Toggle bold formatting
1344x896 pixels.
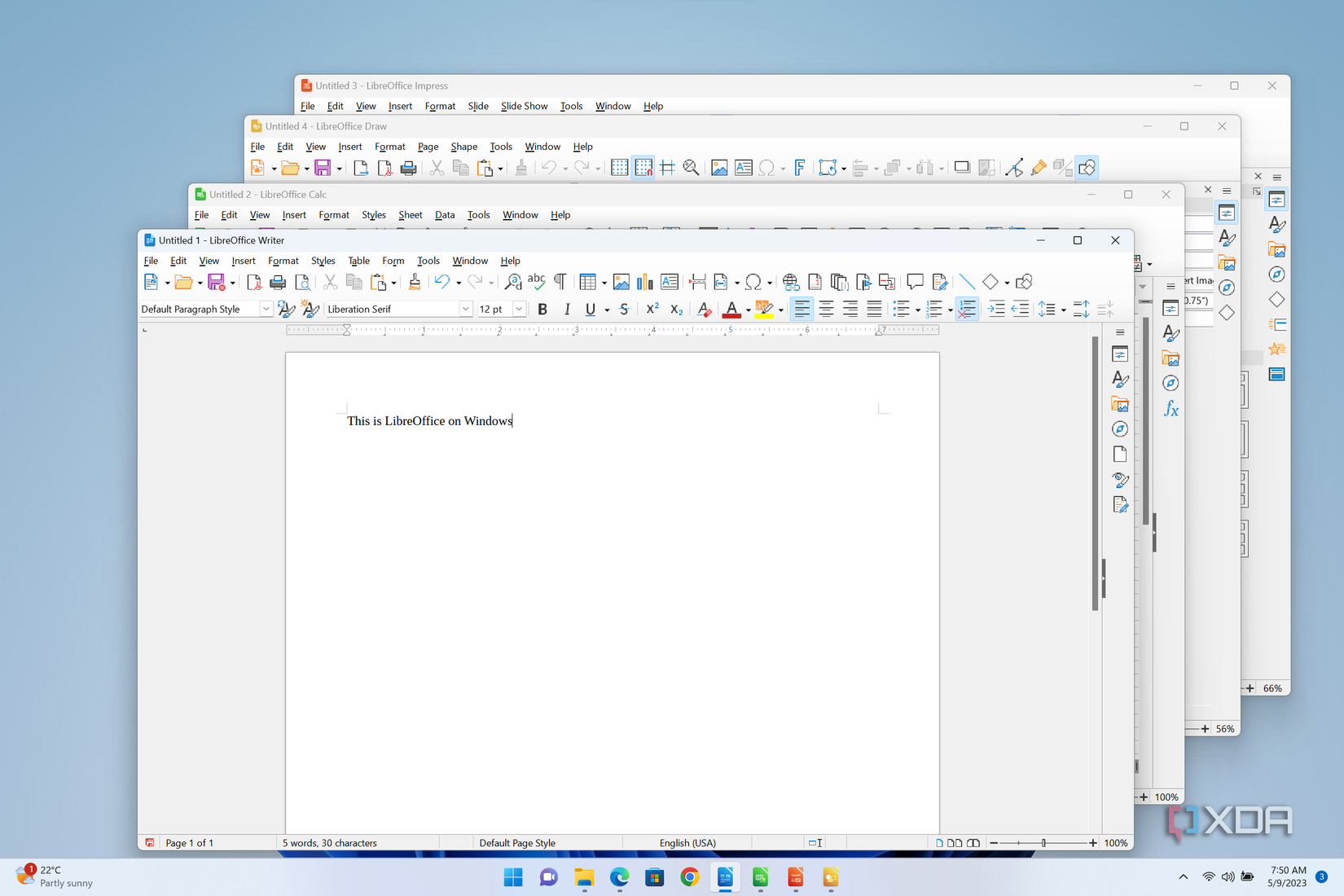tap(542, 310)
